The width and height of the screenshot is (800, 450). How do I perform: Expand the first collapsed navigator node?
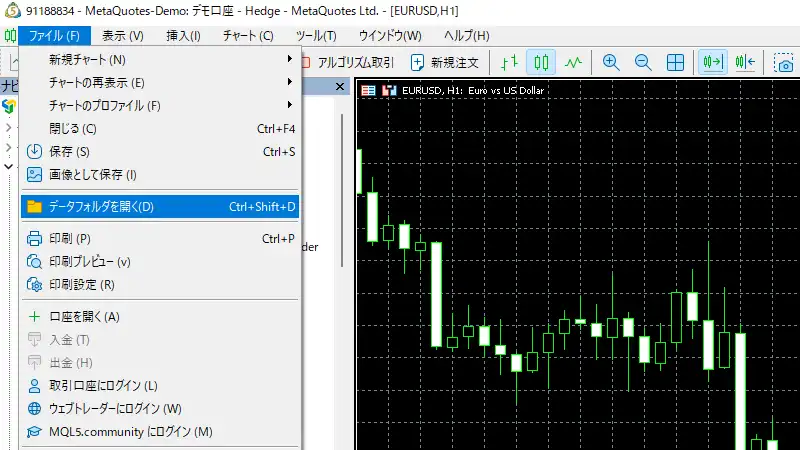[x=8, y=128]
